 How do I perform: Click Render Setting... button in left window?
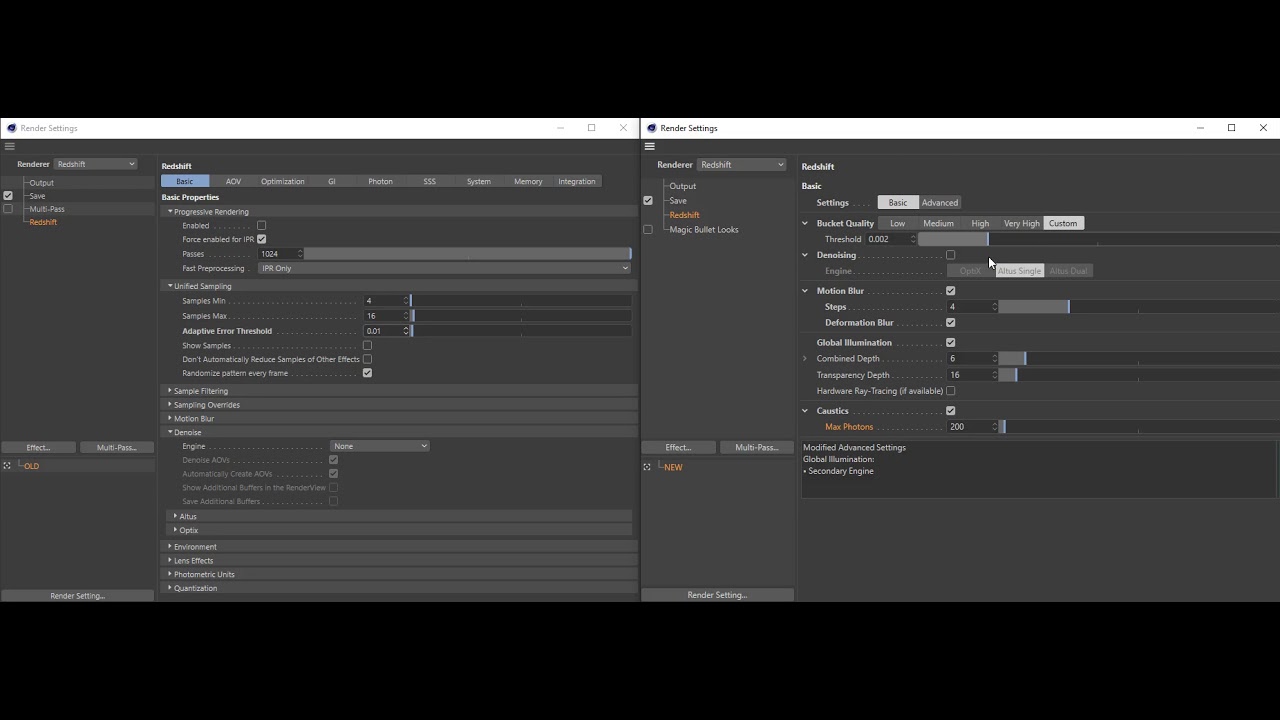tap(77, 595)
